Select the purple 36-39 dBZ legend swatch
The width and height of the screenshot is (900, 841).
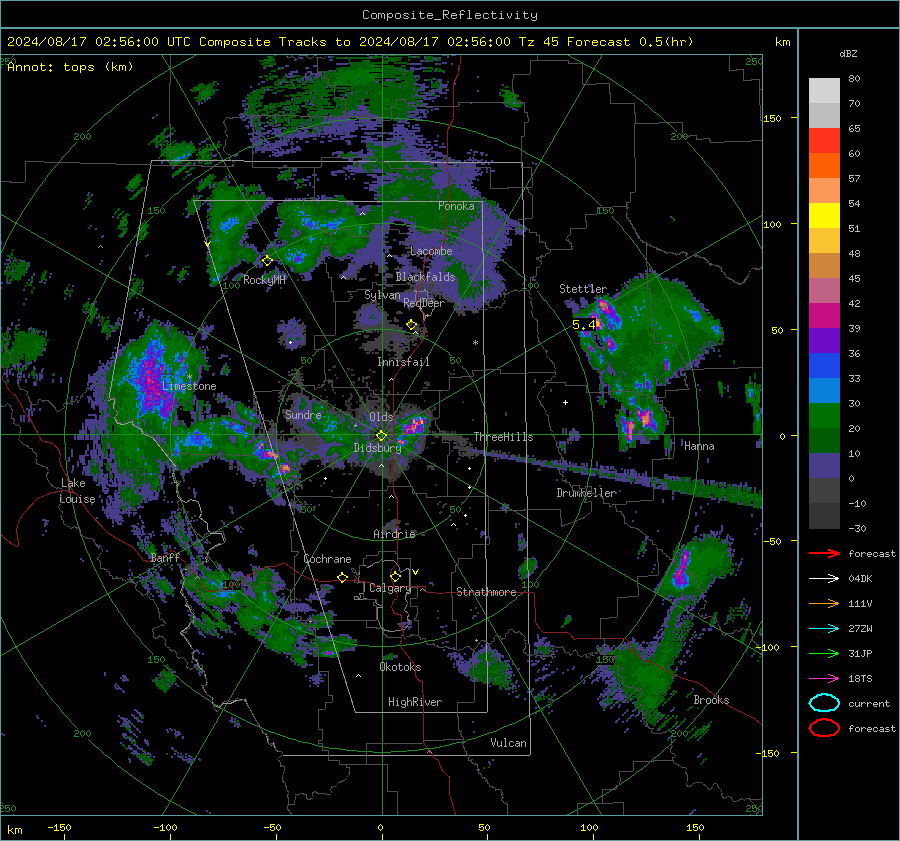[824, 341]
